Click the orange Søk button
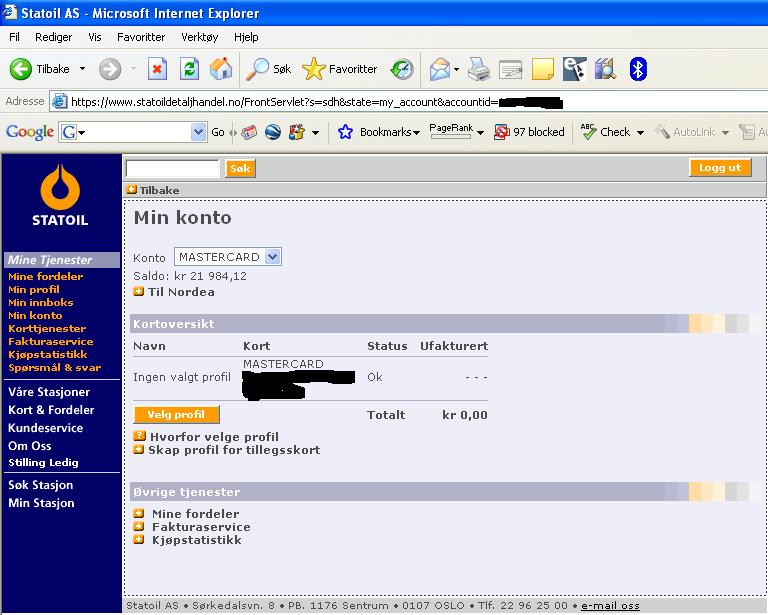 [240, 168]
